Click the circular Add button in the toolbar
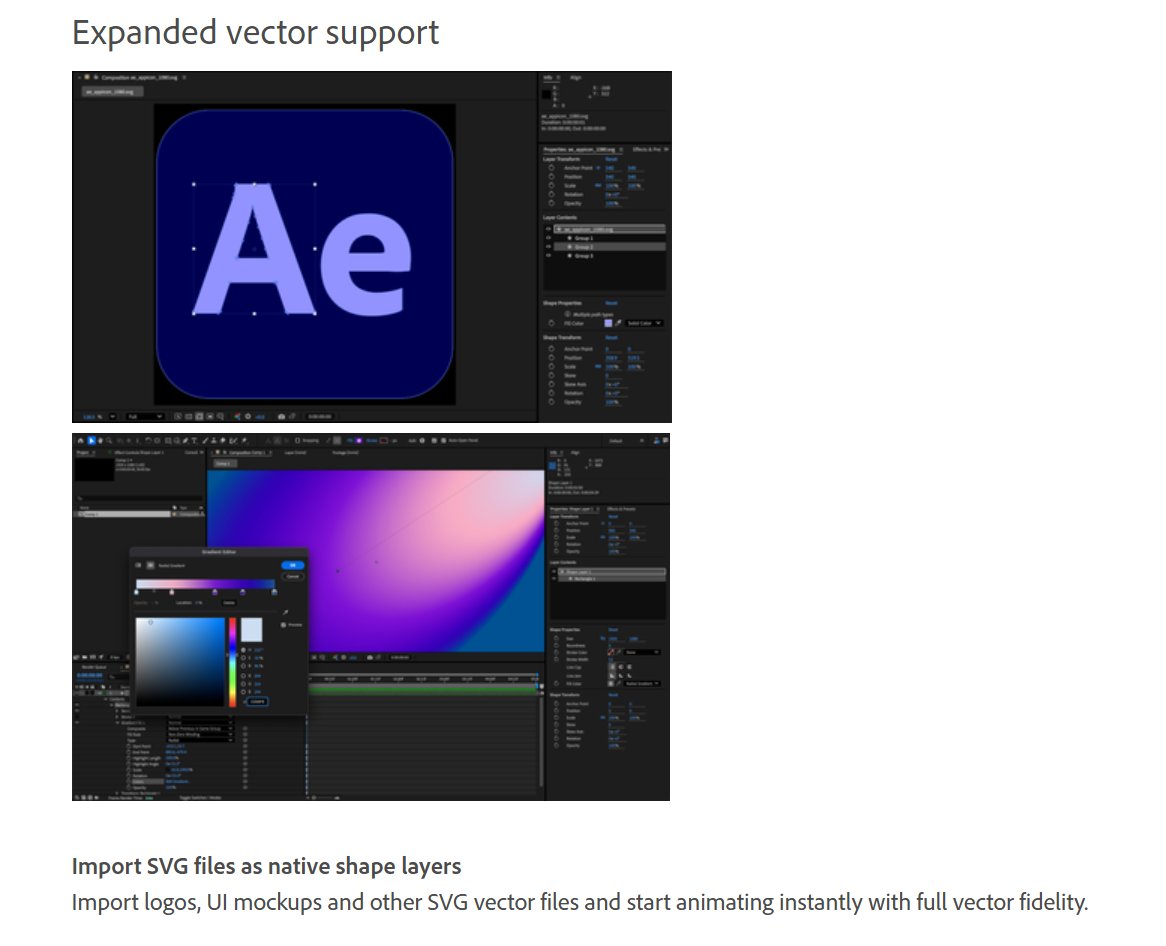 [x=422, y=440]
